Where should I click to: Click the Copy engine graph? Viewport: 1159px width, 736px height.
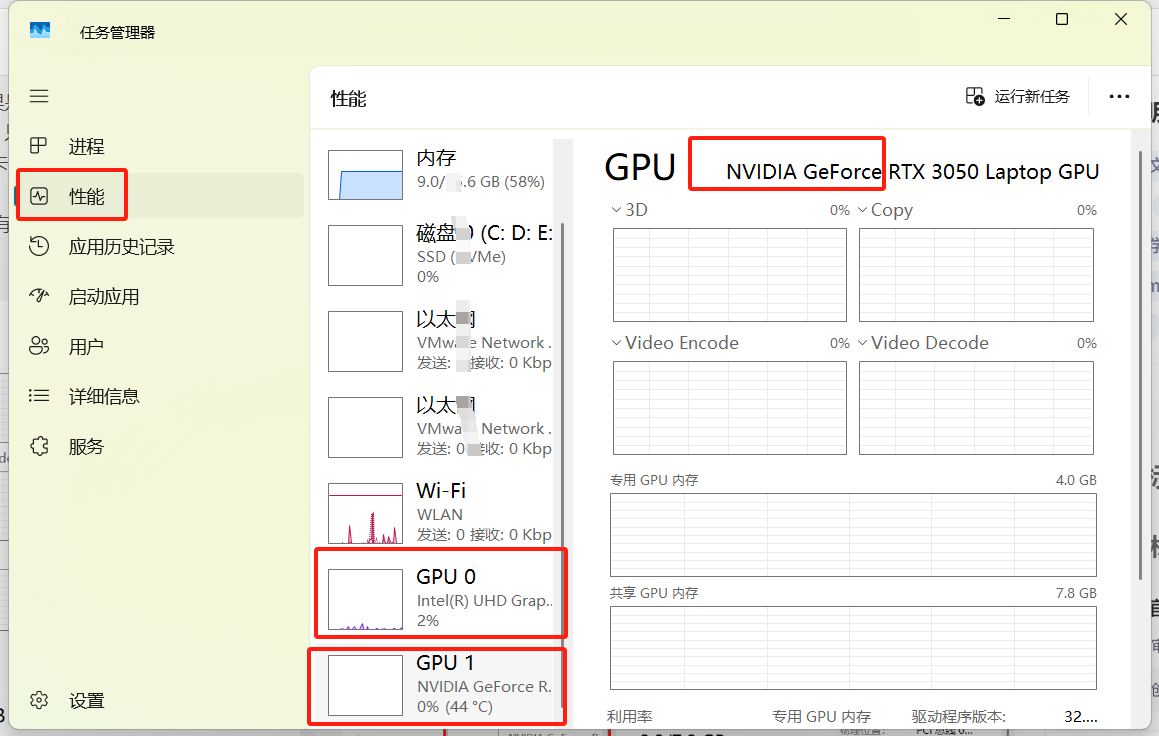point(976,275)
